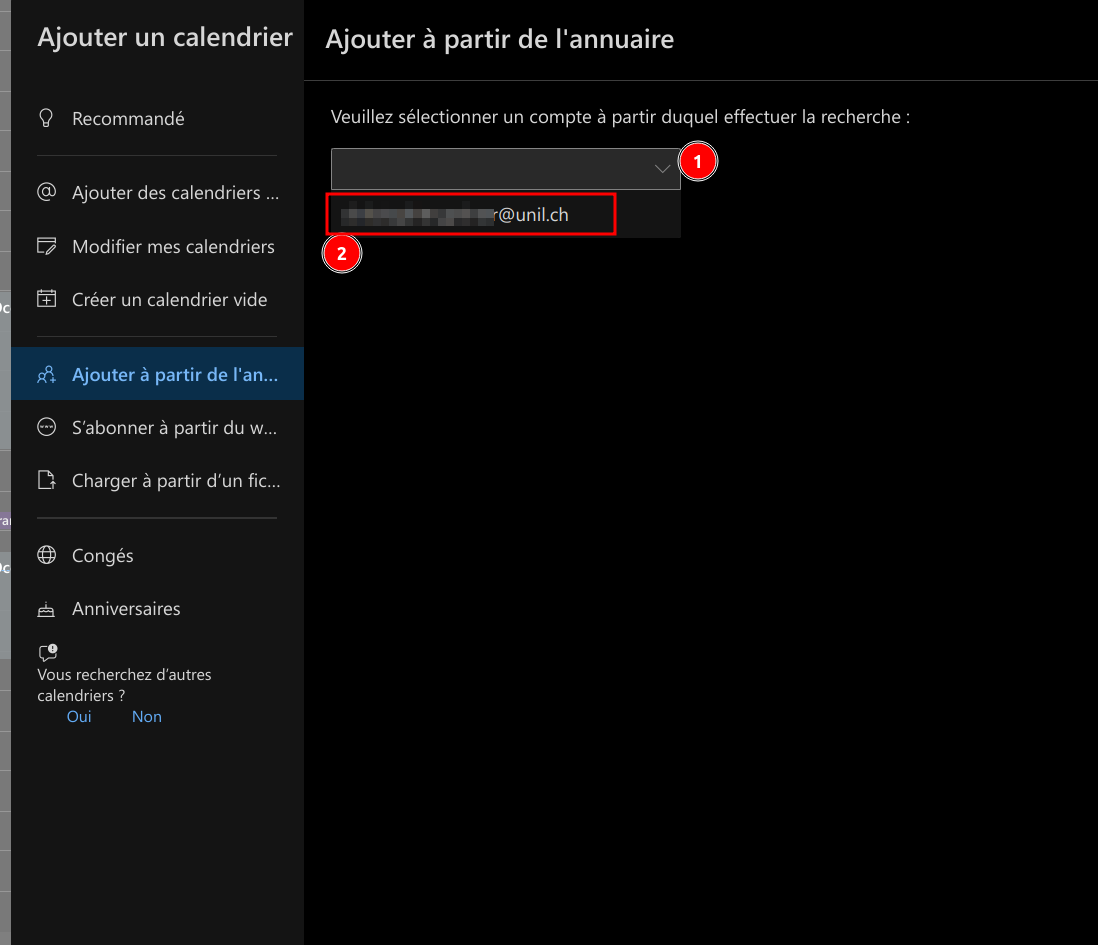Click the people directory icon
1098x945 pixels.
click(x=46, y=375)
